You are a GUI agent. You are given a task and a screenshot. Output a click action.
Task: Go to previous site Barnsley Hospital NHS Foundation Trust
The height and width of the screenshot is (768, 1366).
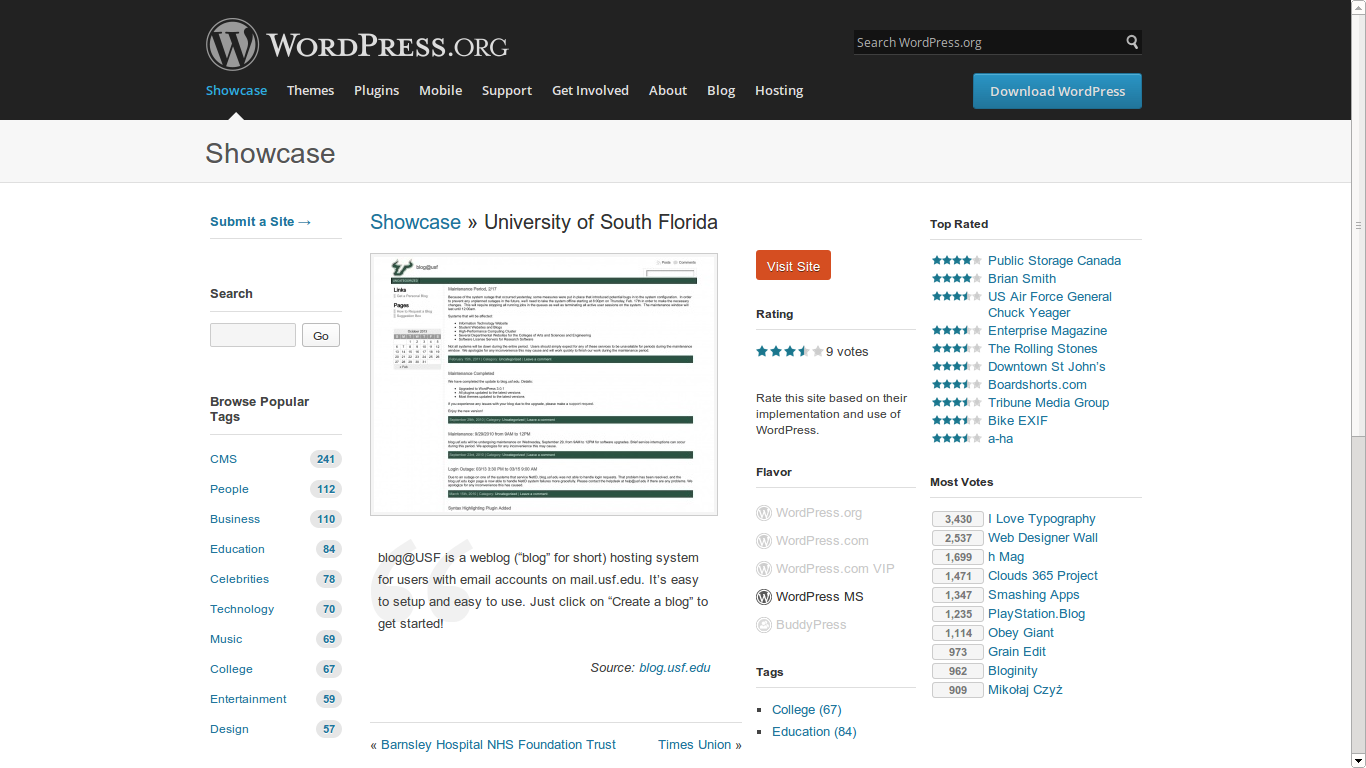tap(498, 745)
